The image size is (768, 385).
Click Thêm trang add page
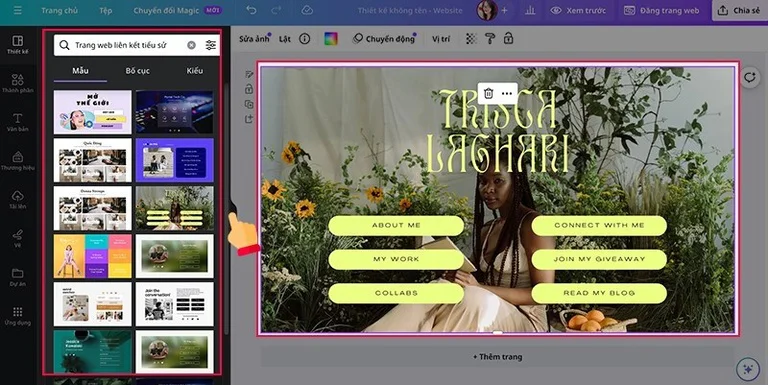tap(497, 357)
